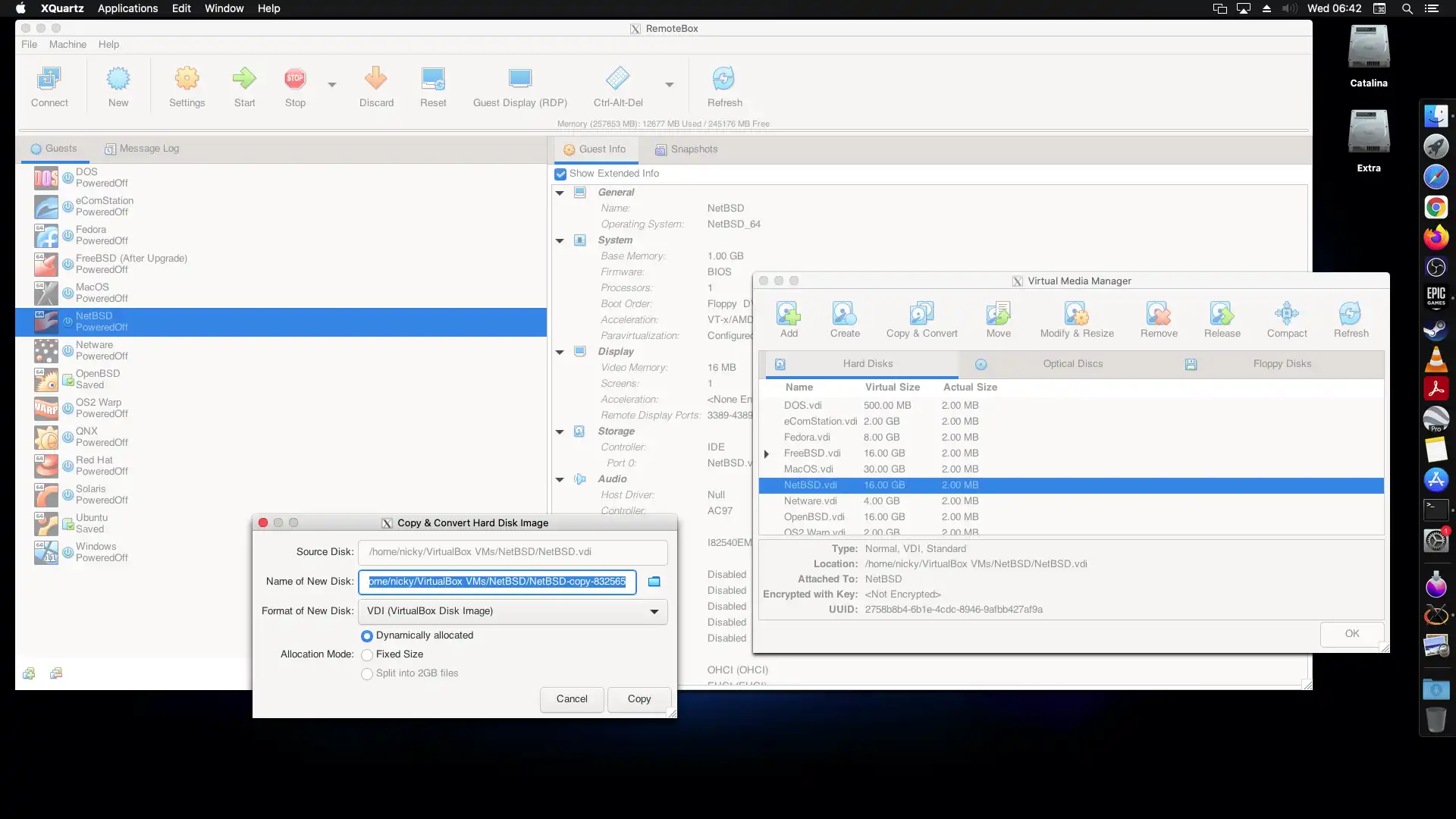Switch to Optical Discs tab in Virtual Media Manager

[1072, 363]
